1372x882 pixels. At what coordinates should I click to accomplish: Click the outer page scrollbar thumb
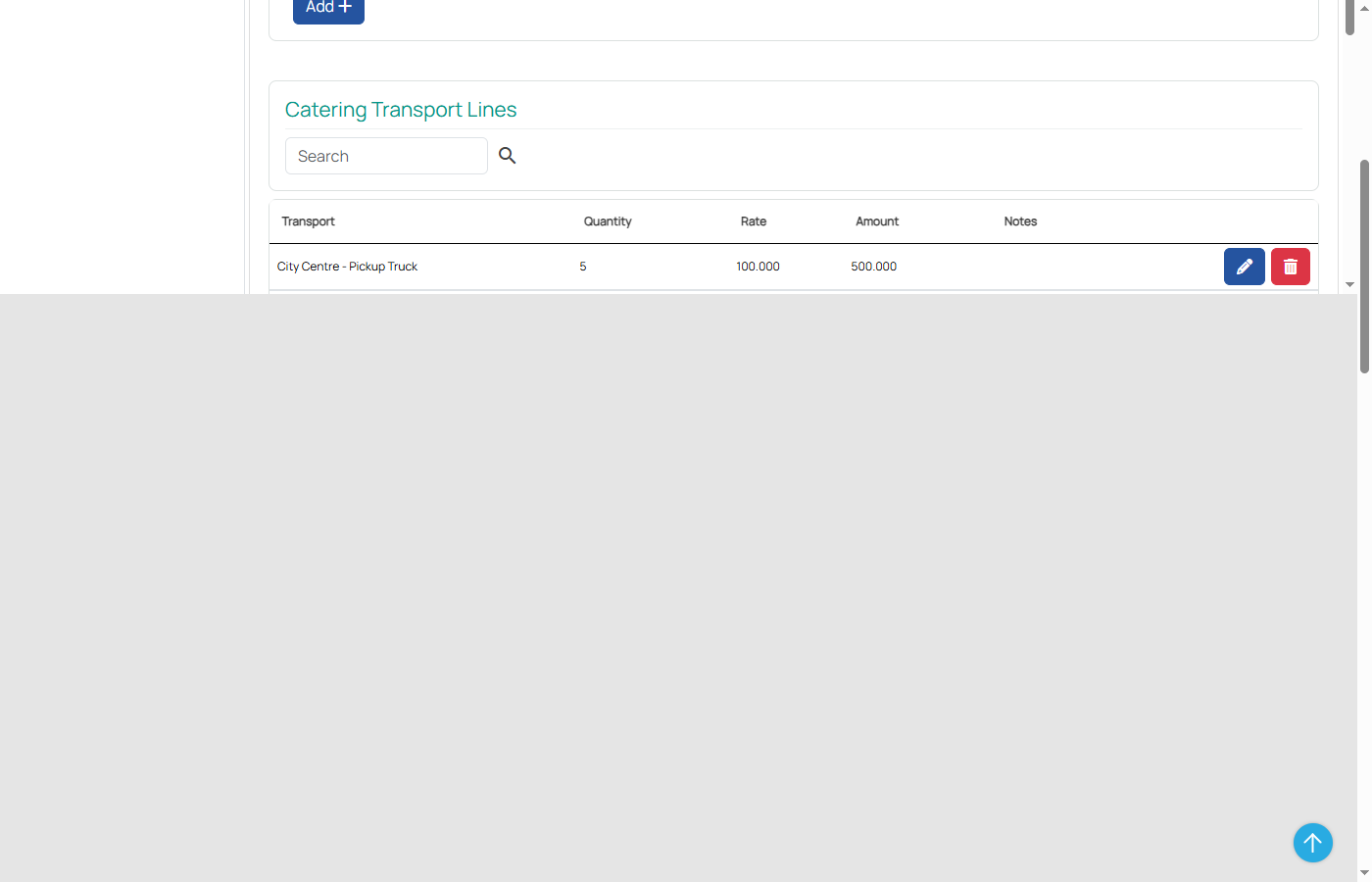[x=1364, y=265]
